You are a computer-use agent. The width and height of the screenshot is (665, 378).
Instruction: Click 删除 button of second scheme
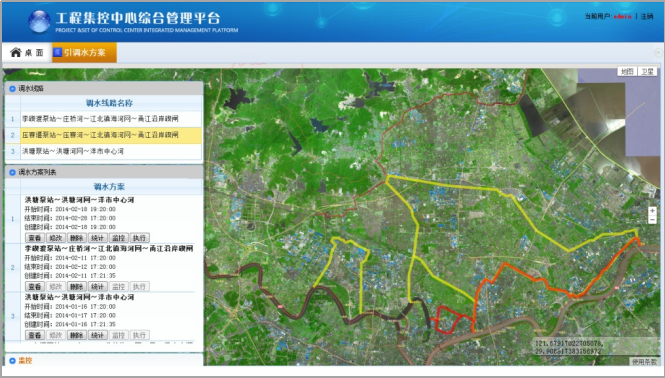pos(76,287)
